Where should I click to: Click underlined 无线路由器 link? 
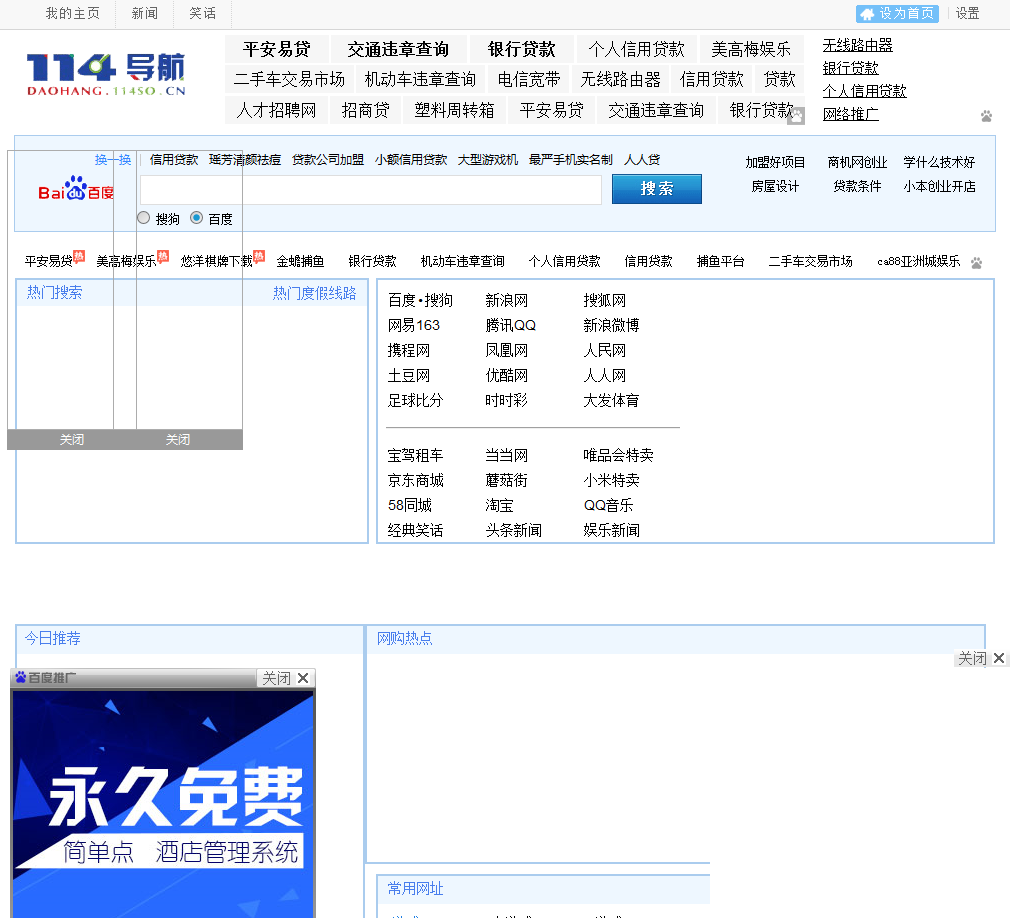857,45
